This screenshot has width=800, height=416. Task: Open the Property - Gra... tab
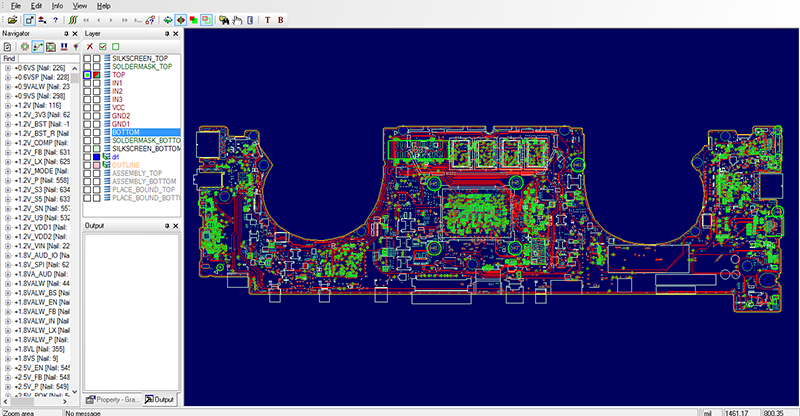coord(113,400)
